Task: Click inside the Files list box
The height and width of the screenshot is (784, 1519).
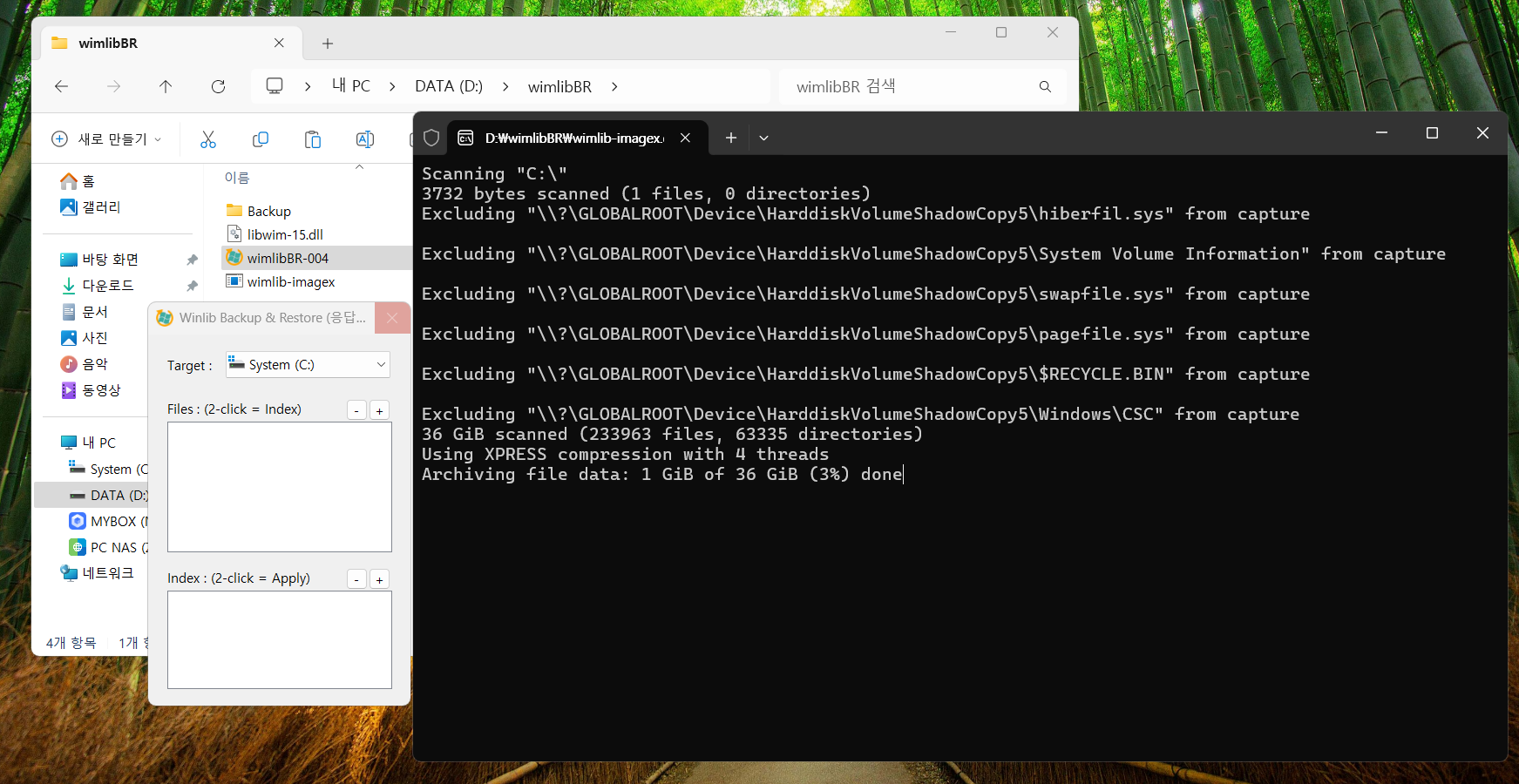Action: coord(280,487)
